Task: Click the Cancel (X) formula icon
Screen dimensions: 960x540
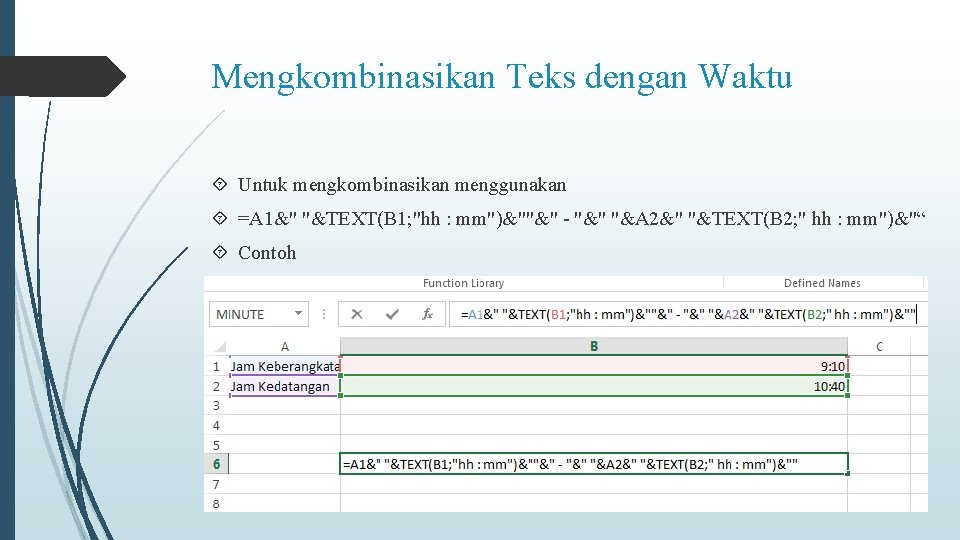Action: tap(356, 314)
